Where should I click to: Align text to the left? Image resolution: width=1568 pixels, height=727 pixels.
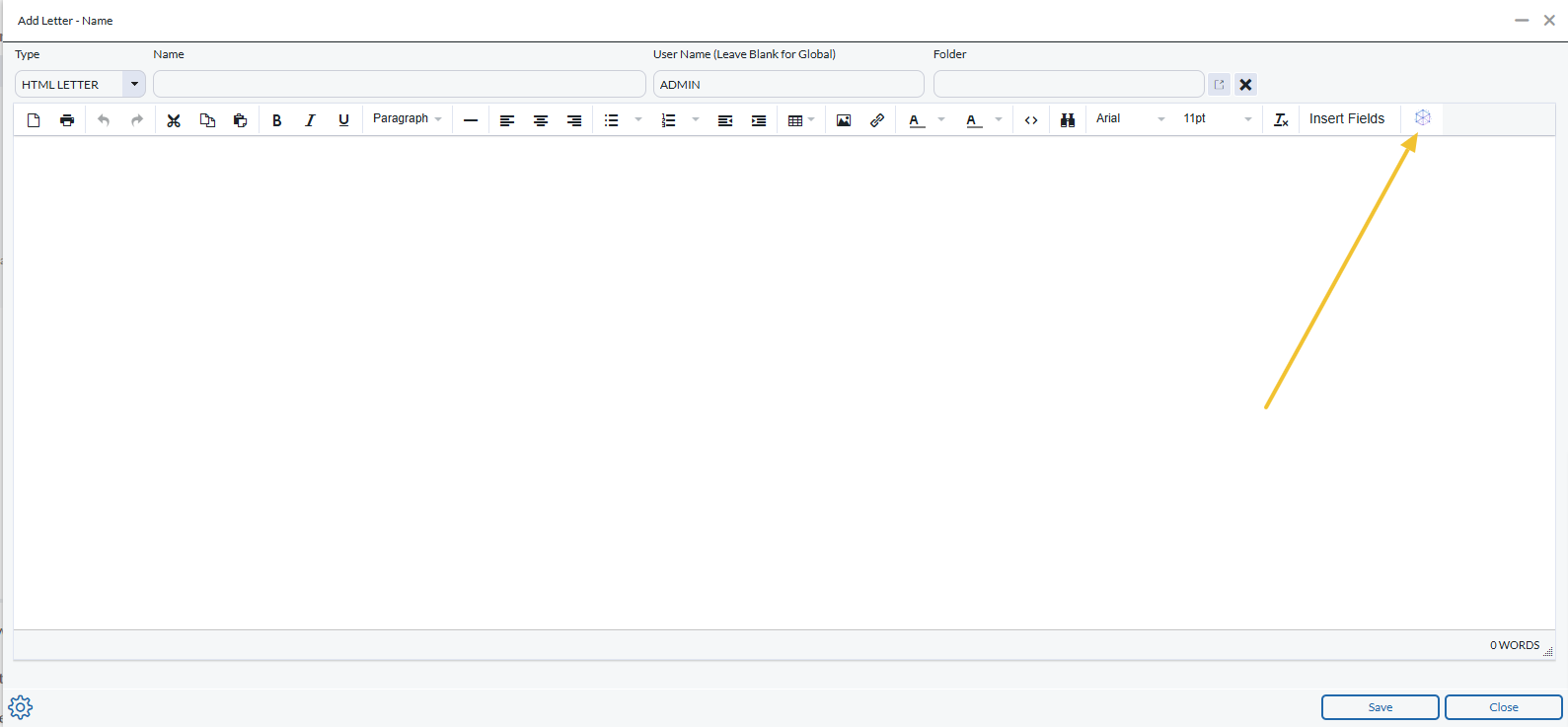pyautogui.click(x=507, y=120)
